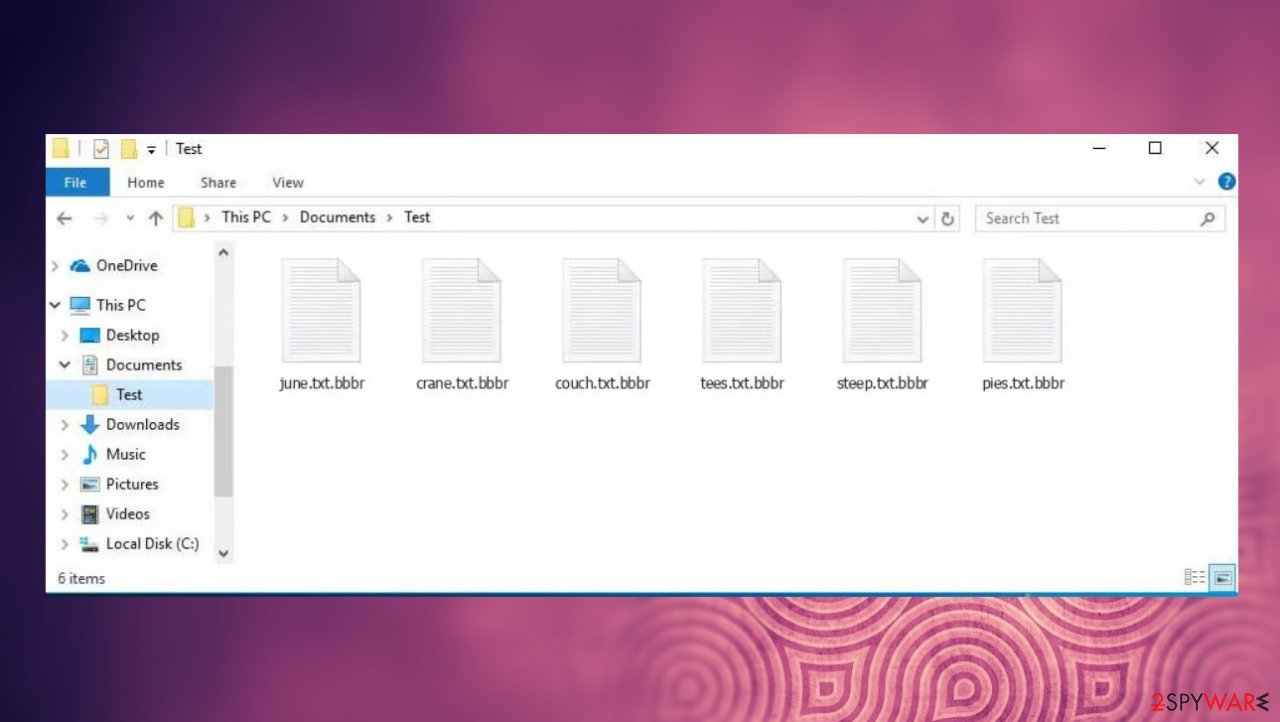The width and height of the screenshot is (1280, 722).
Task: Switch to details view in status bar
Action: (x=1194, y=577)
